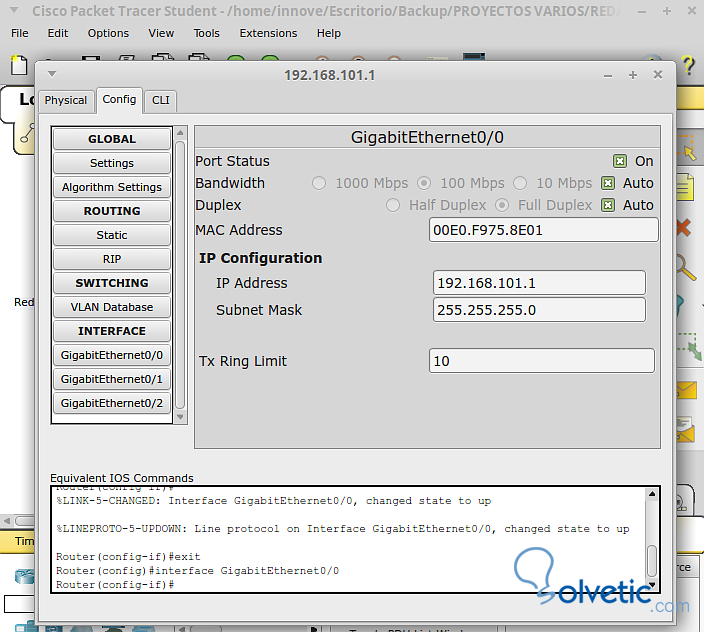704x632 pixels.
Task: Click the MAC Address input field
Action: coord(544,230)
